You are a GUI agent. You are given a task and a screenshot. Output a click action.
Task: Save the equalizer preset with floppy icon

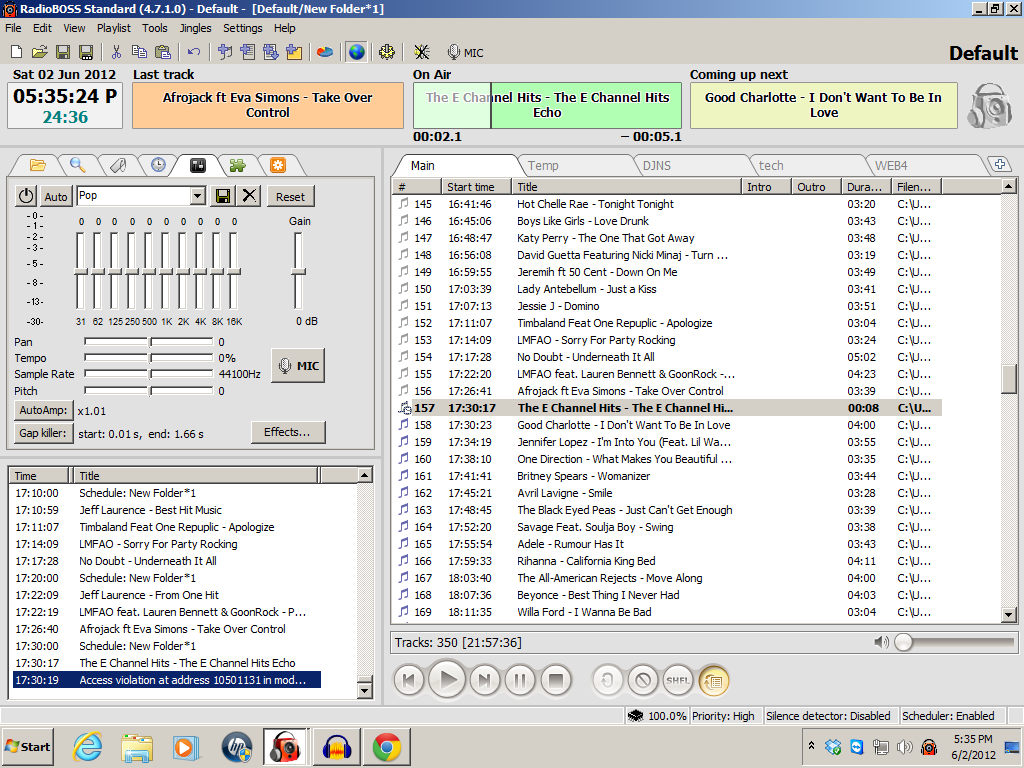[x=222, y=196]
